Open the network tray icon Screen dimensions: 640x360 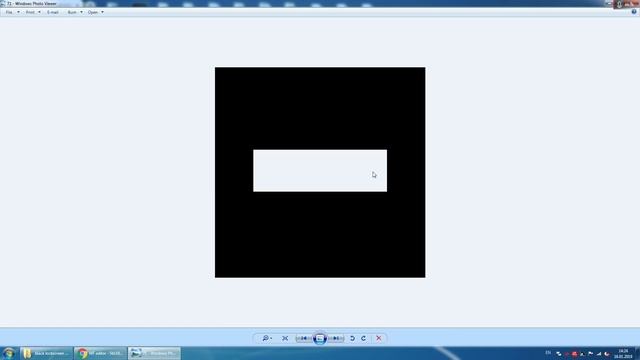[559, 353]
